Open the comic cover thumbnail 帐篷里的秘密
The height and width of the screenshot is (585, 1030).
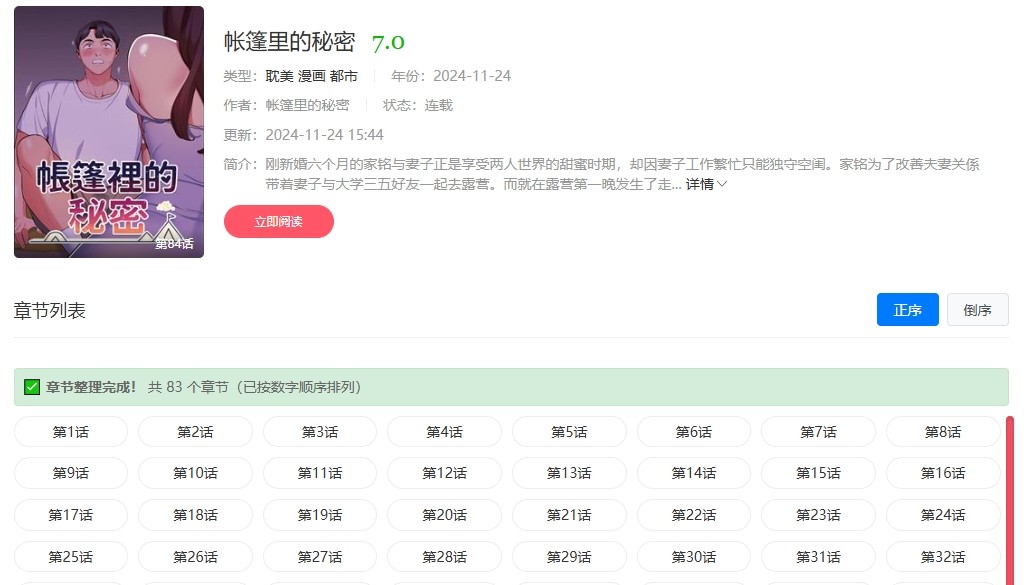point(108,131)
